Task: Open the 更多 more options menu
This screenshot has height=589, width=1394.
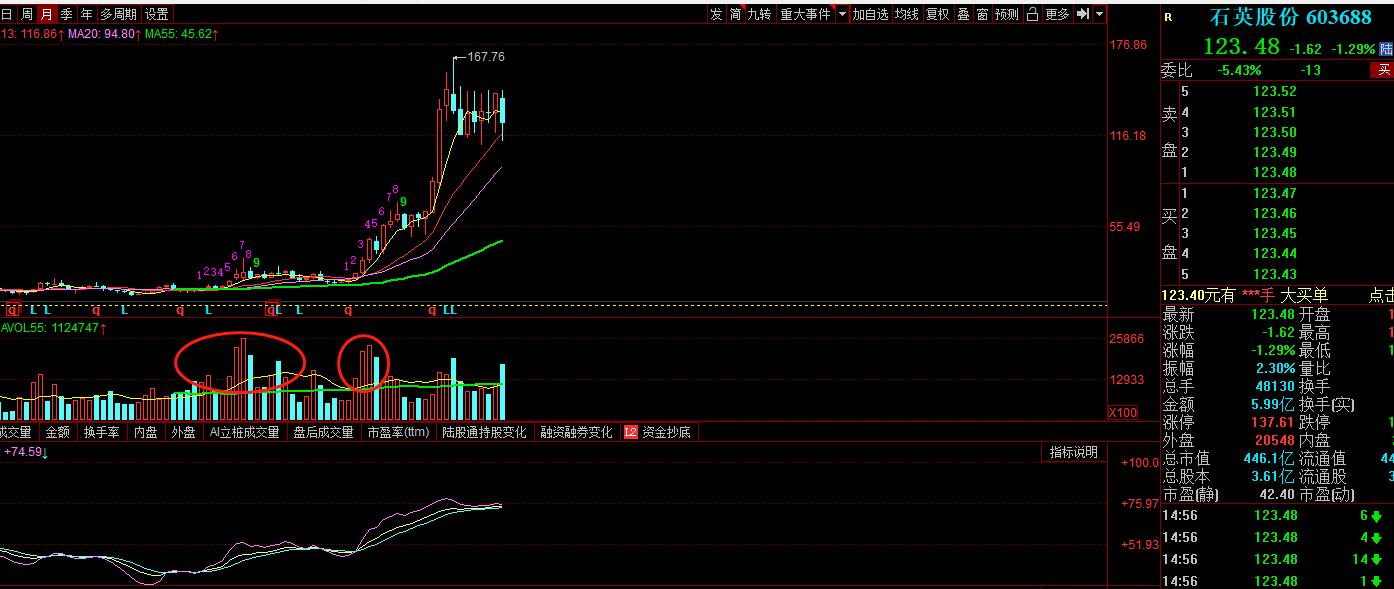Action: pyautogui.click(x=1057, y=14)
